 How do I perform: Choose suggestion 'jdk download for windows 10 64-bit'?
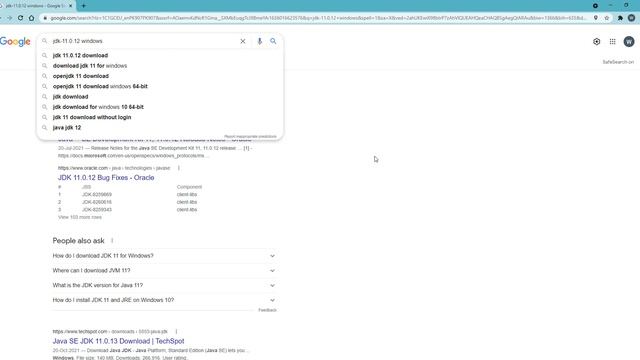point(98,107)
